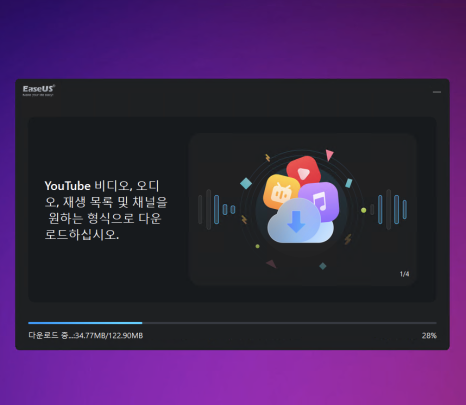Click the EaseUS logo in title bar
The image size is (466, 405).
[x=39, y=90]
